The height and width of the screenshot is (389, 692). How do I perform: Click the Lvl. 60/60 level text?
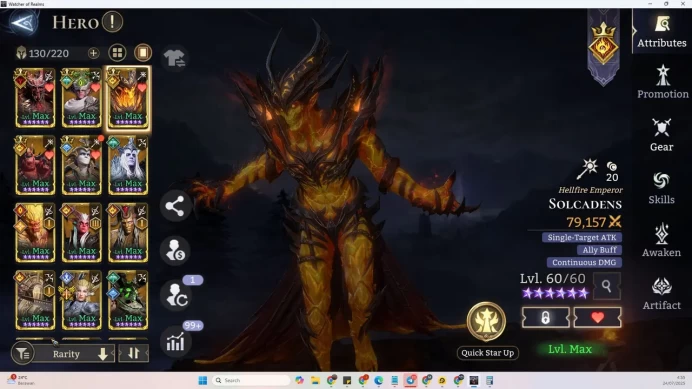(553, 279)
